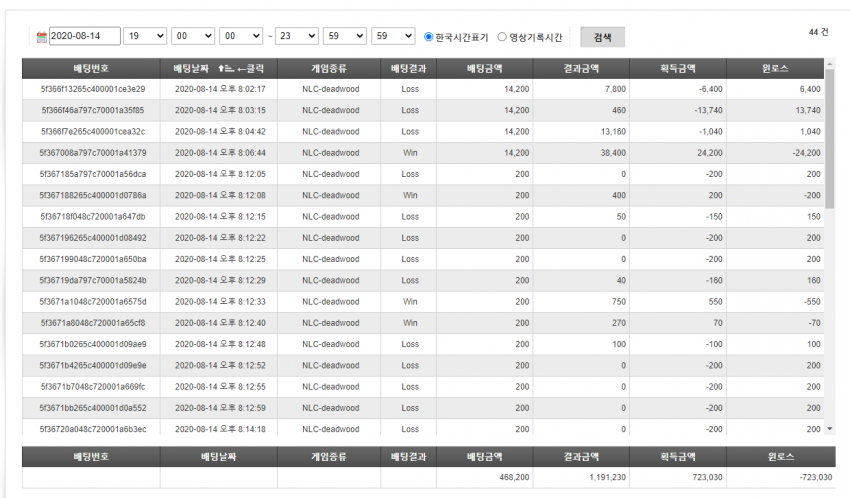Click the result amount 13,160
This screenshot has width=850, height=498.
(613, 132)
